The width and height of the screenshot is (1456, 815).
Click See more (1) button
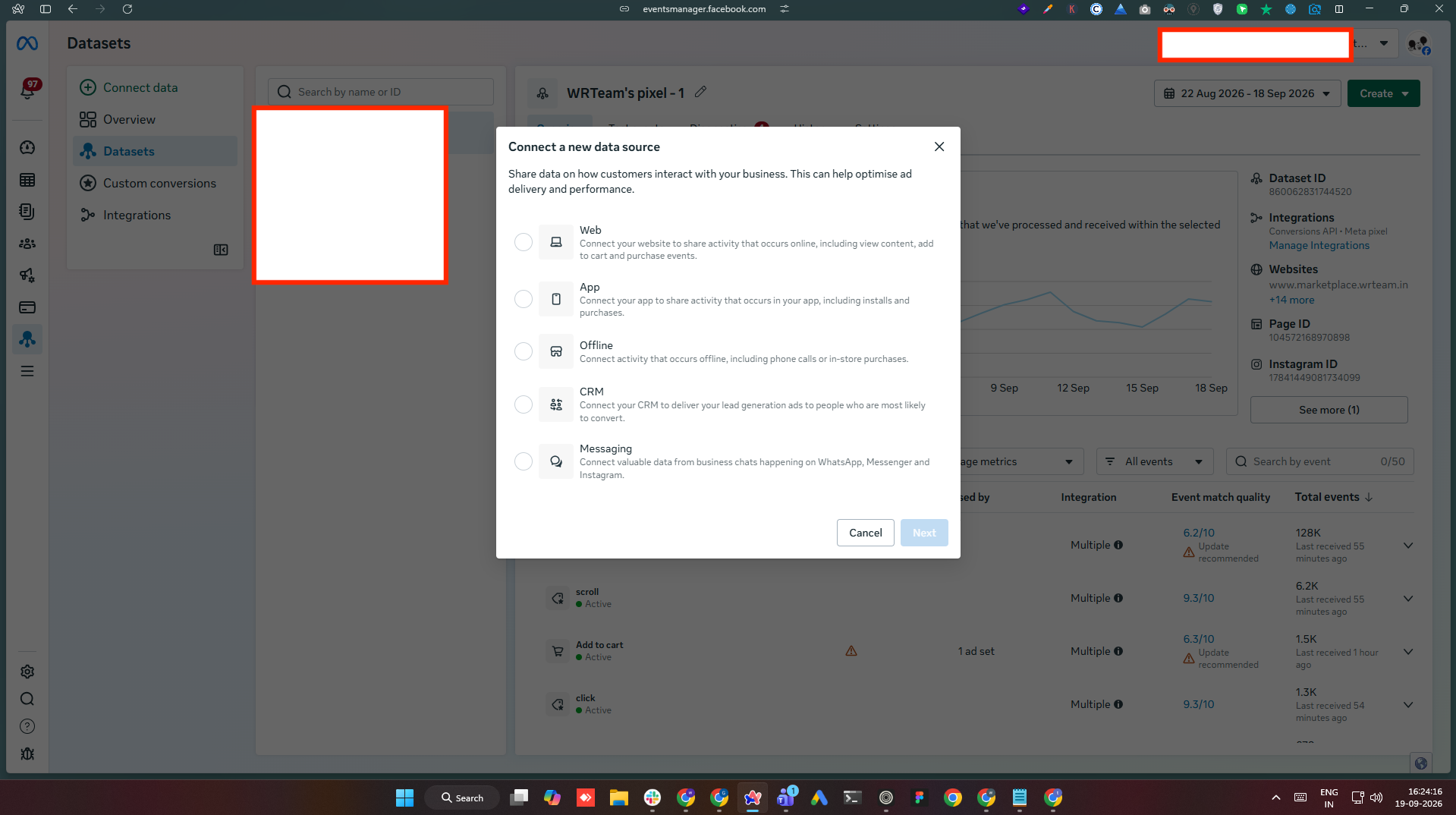click(x=1329, y=410)
